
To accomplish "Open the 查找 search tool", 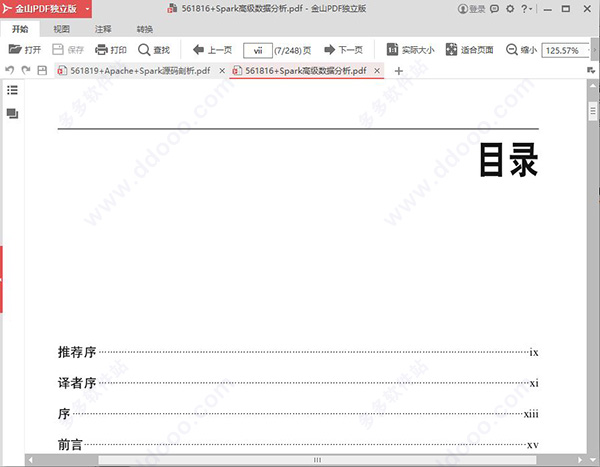I will [154, 50].
